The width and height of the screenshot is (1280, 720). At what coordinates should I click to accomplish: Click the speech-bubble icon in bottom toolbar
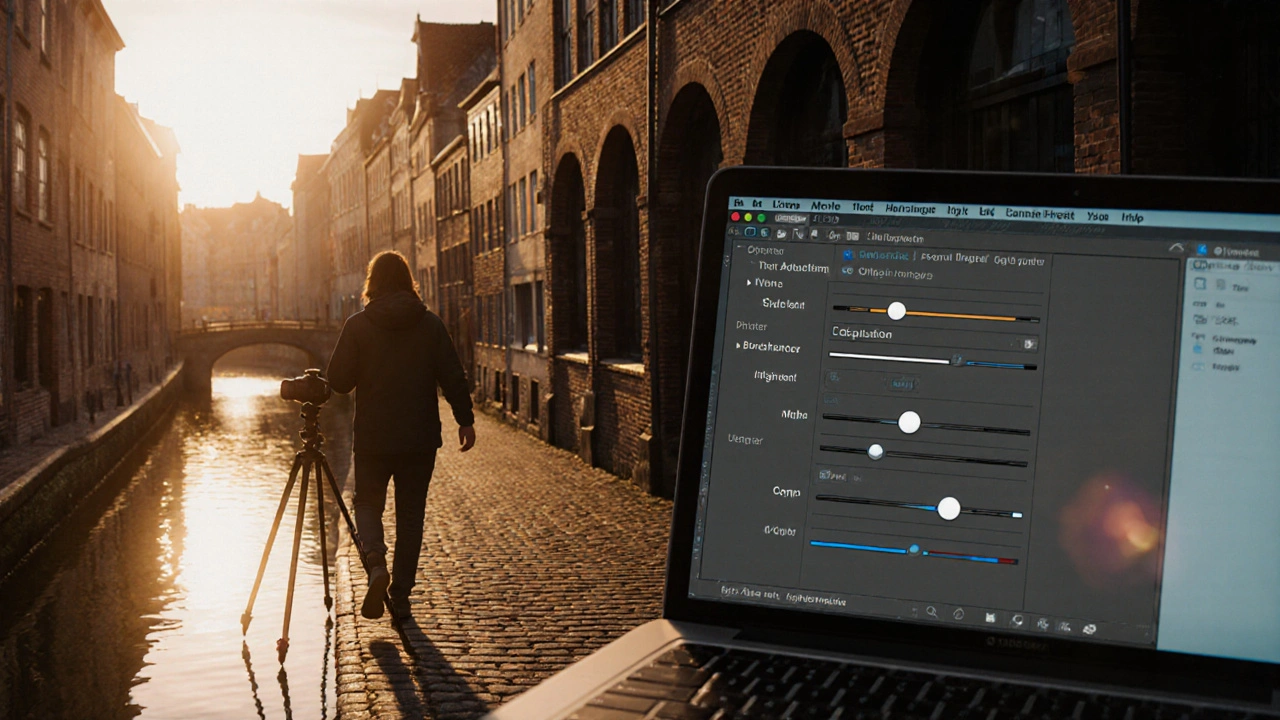click(1018, 621)
